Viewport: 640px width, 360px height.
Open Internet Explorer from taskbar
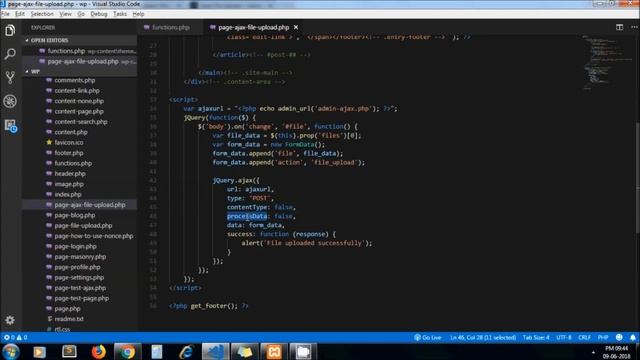pos(186,351)
